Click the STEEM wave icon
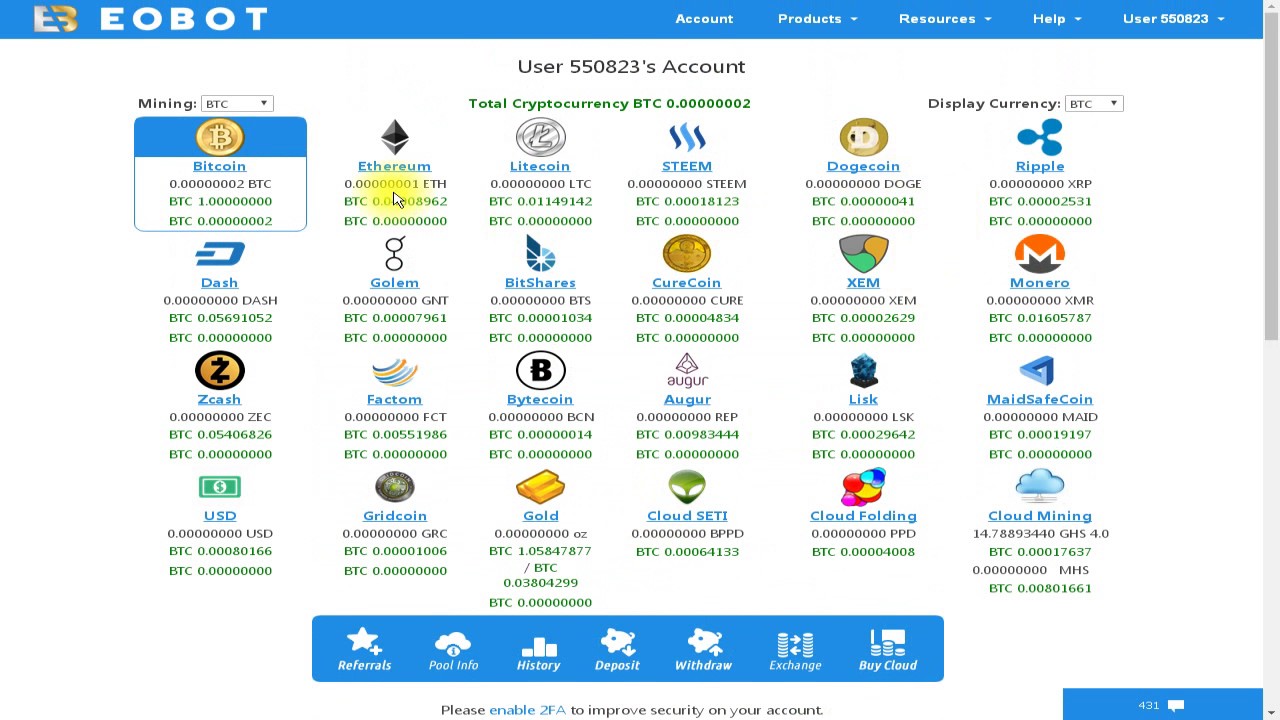1280x720 pixels. 687,137
